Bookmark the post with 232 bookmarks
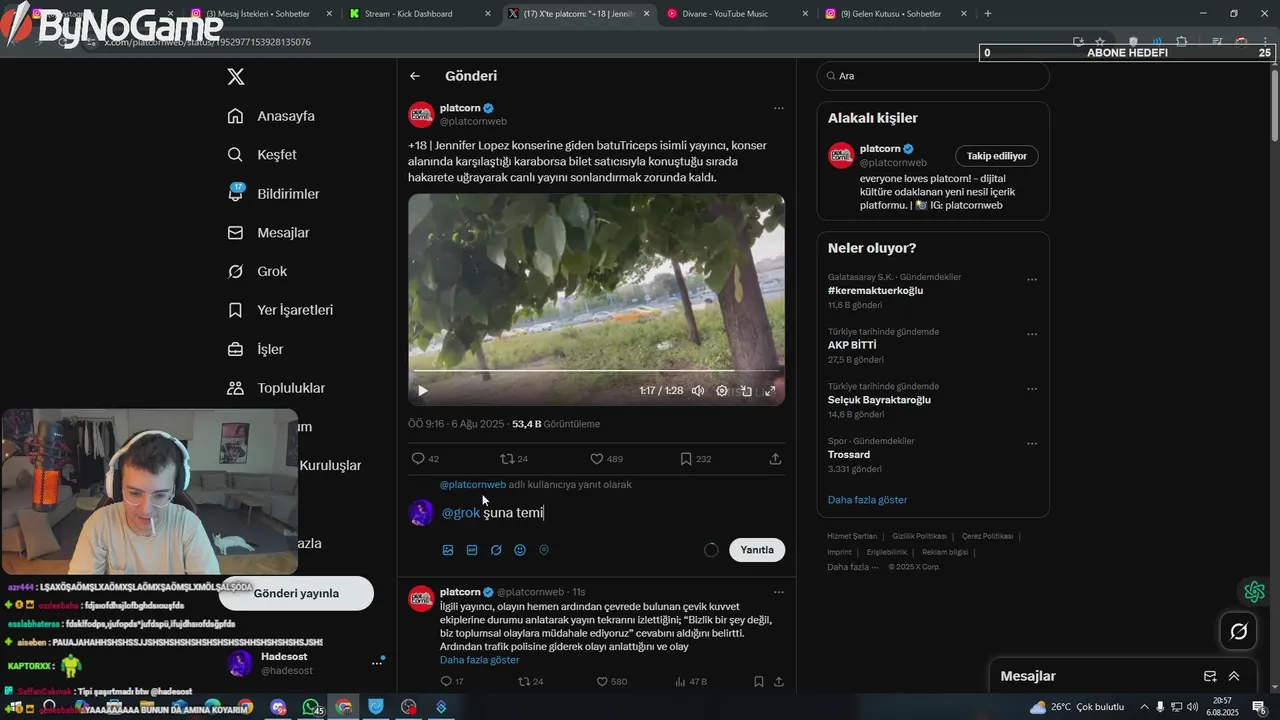The width and height of the screenshot is (1280, 720). click(696, 459)
